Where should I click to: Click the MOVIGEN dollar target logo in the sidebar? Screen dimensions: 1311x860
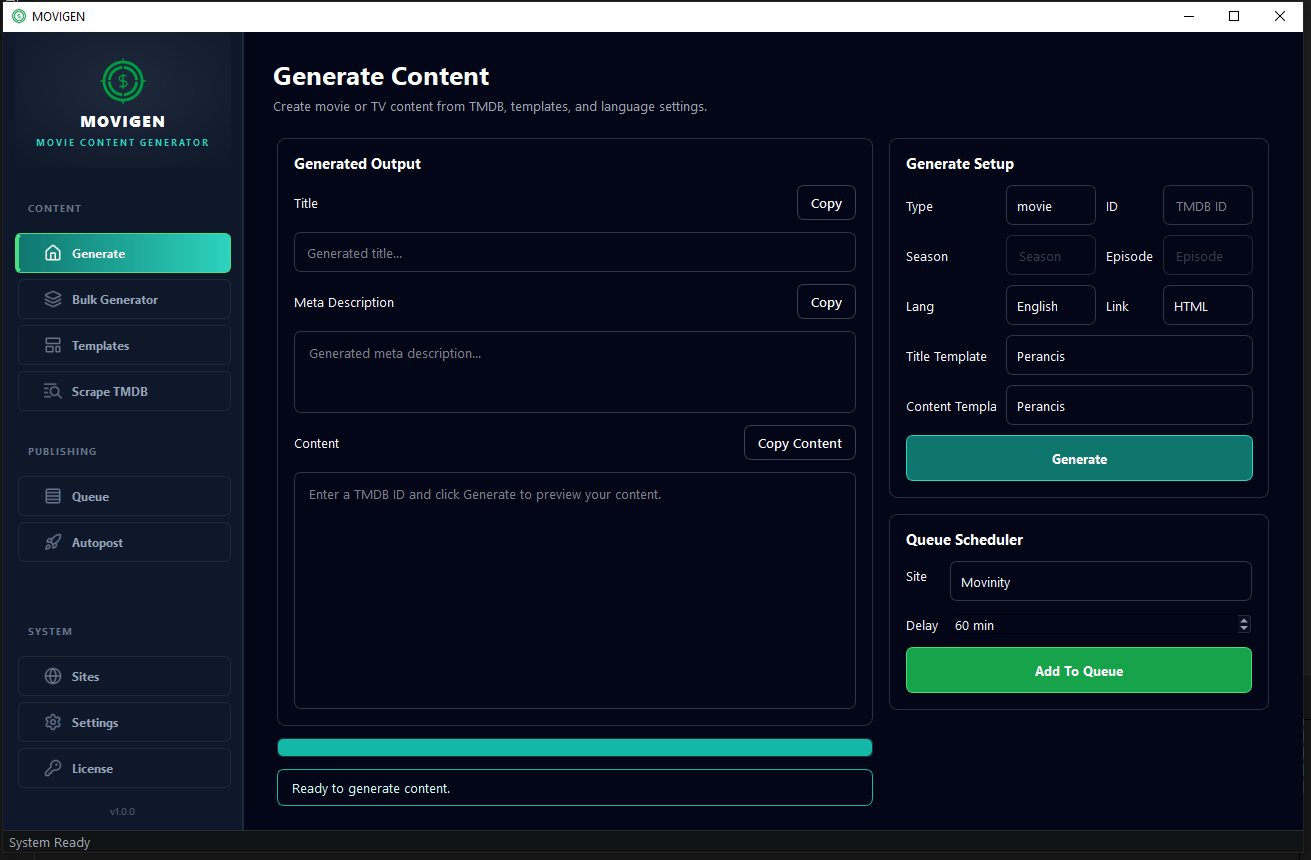click(123, 81)
